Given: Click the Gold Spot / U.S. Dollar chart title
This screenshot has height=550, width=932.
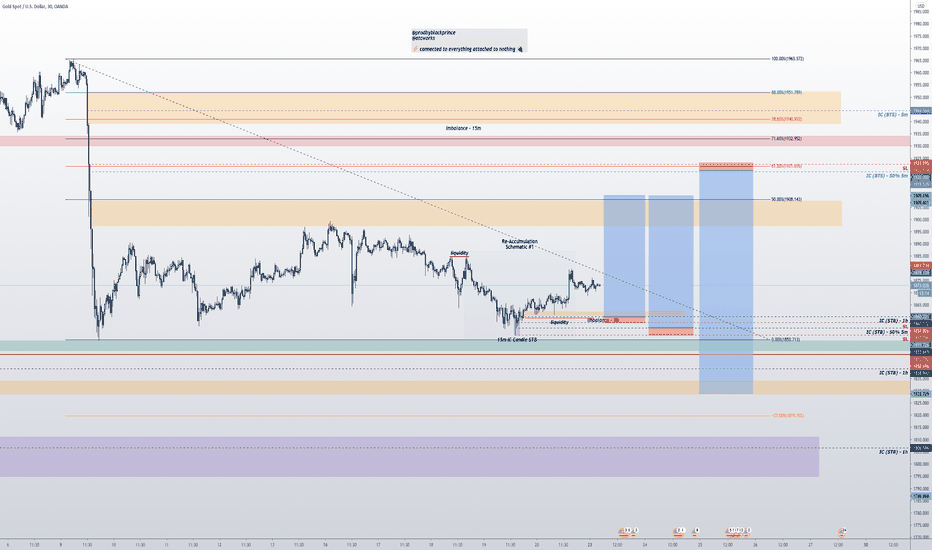Looking at the screenshot, I should (x=34, y=7).
